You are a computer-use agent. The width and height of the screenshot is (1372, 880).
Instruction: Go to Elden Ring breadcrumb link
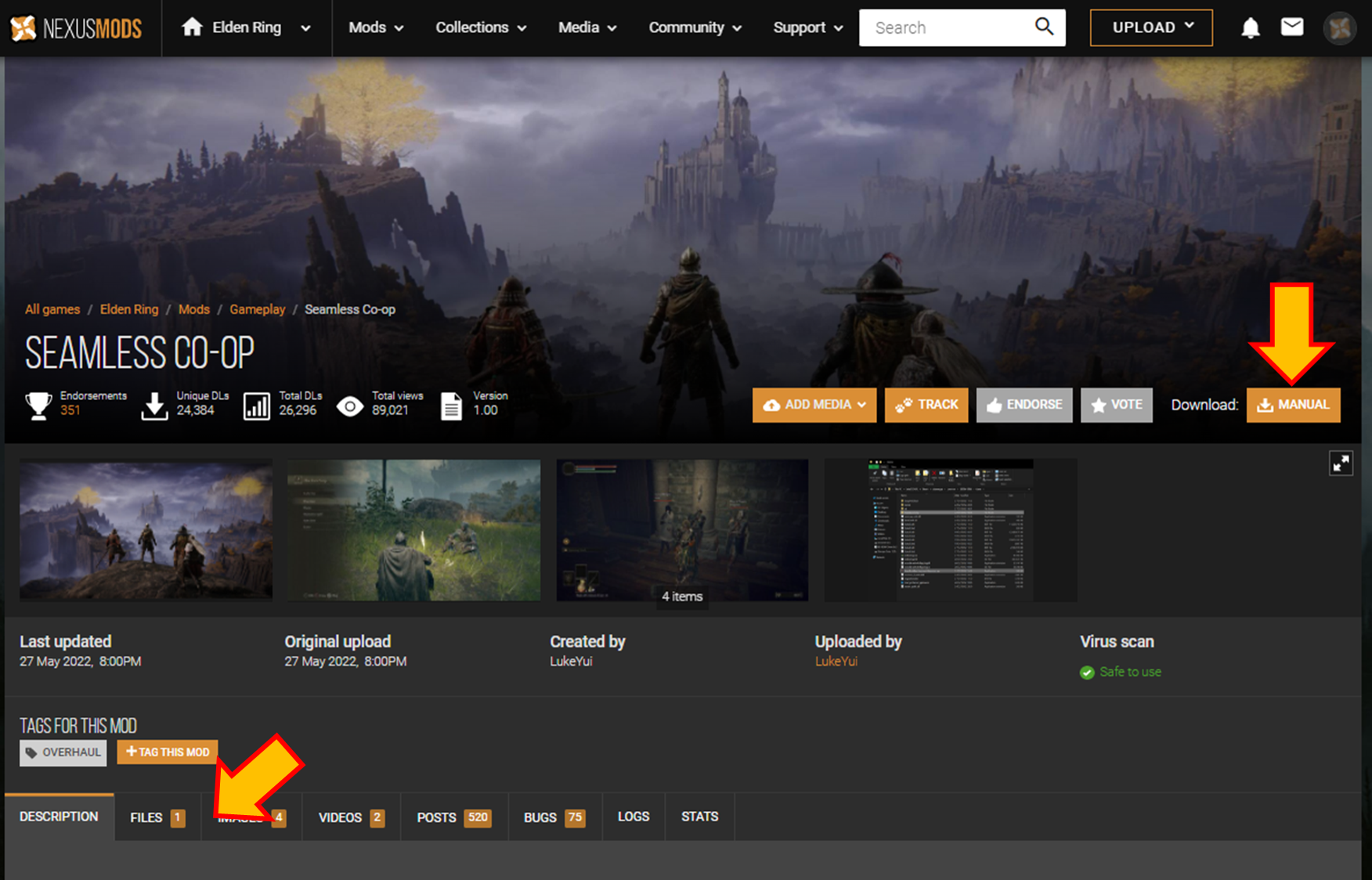pyautogui.click(x=129, y=309)
